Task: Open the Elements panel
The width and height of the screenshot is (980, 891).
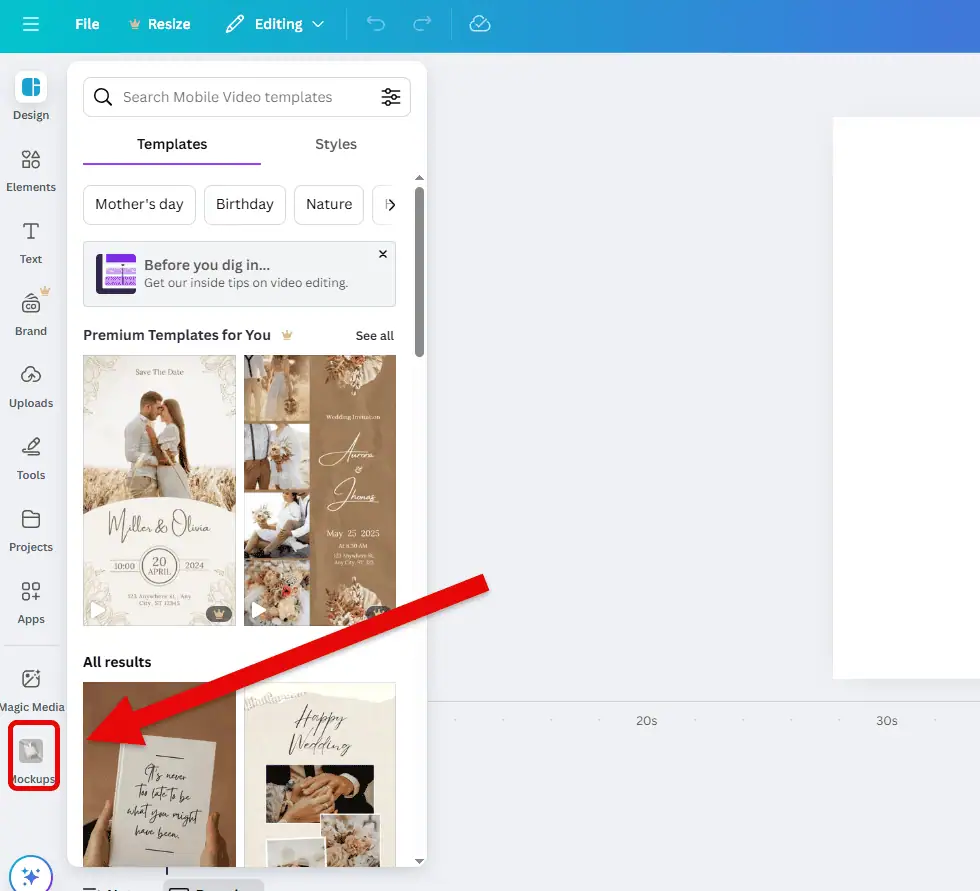Action: 31,169
